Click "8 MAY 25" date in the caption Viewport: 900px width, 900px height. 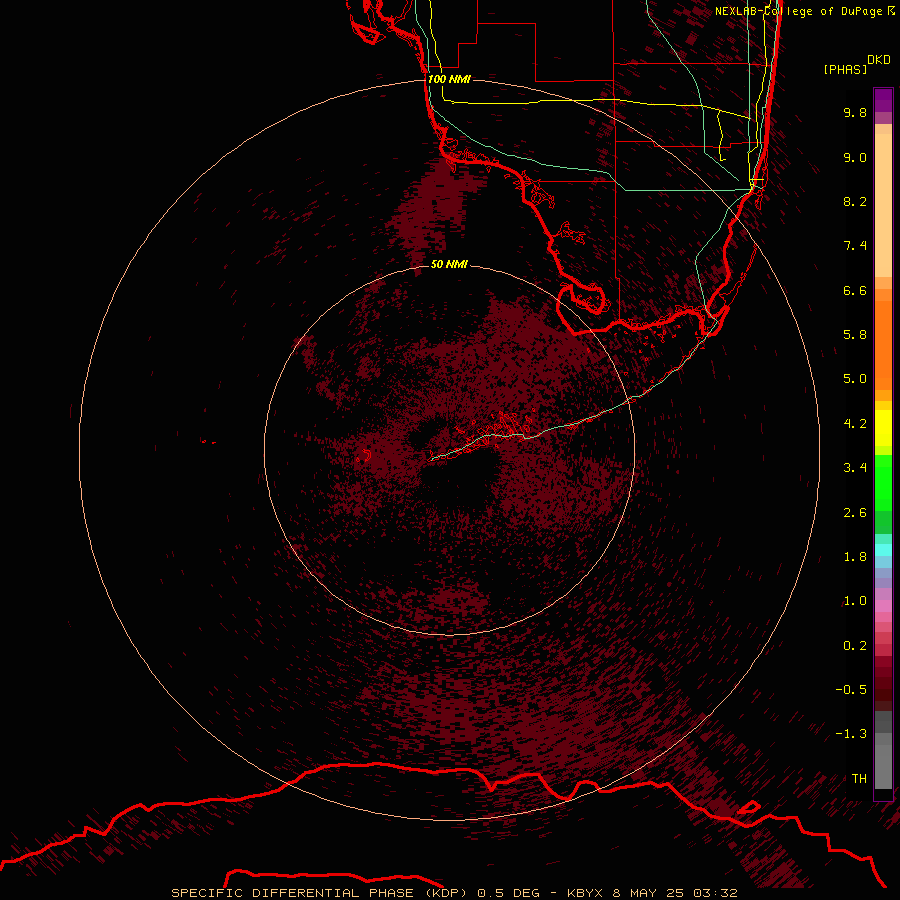pos(649,893)
